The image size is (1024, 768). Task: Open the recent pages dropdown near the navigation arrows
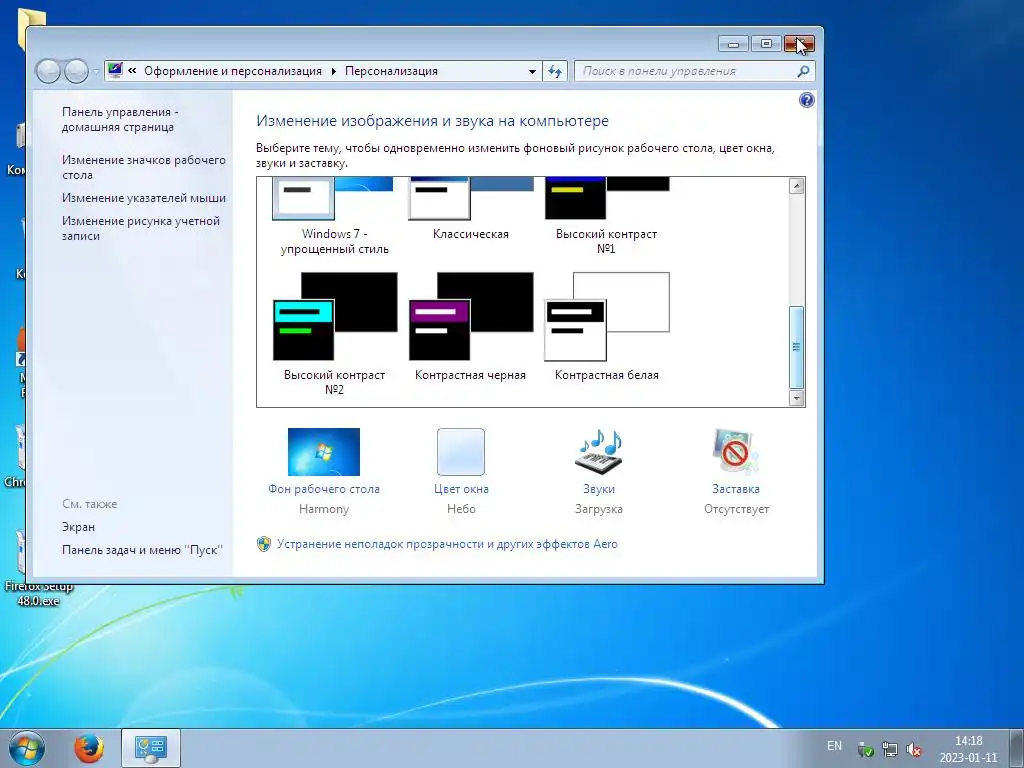click(x=95, y=71)
